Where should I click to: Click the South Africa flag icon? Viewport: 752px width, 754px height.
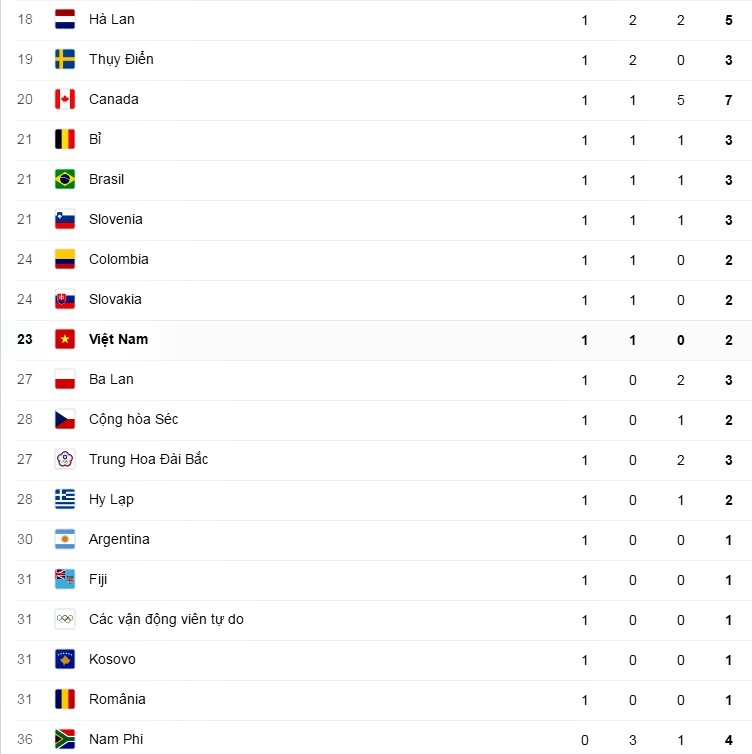pos(65,739)
